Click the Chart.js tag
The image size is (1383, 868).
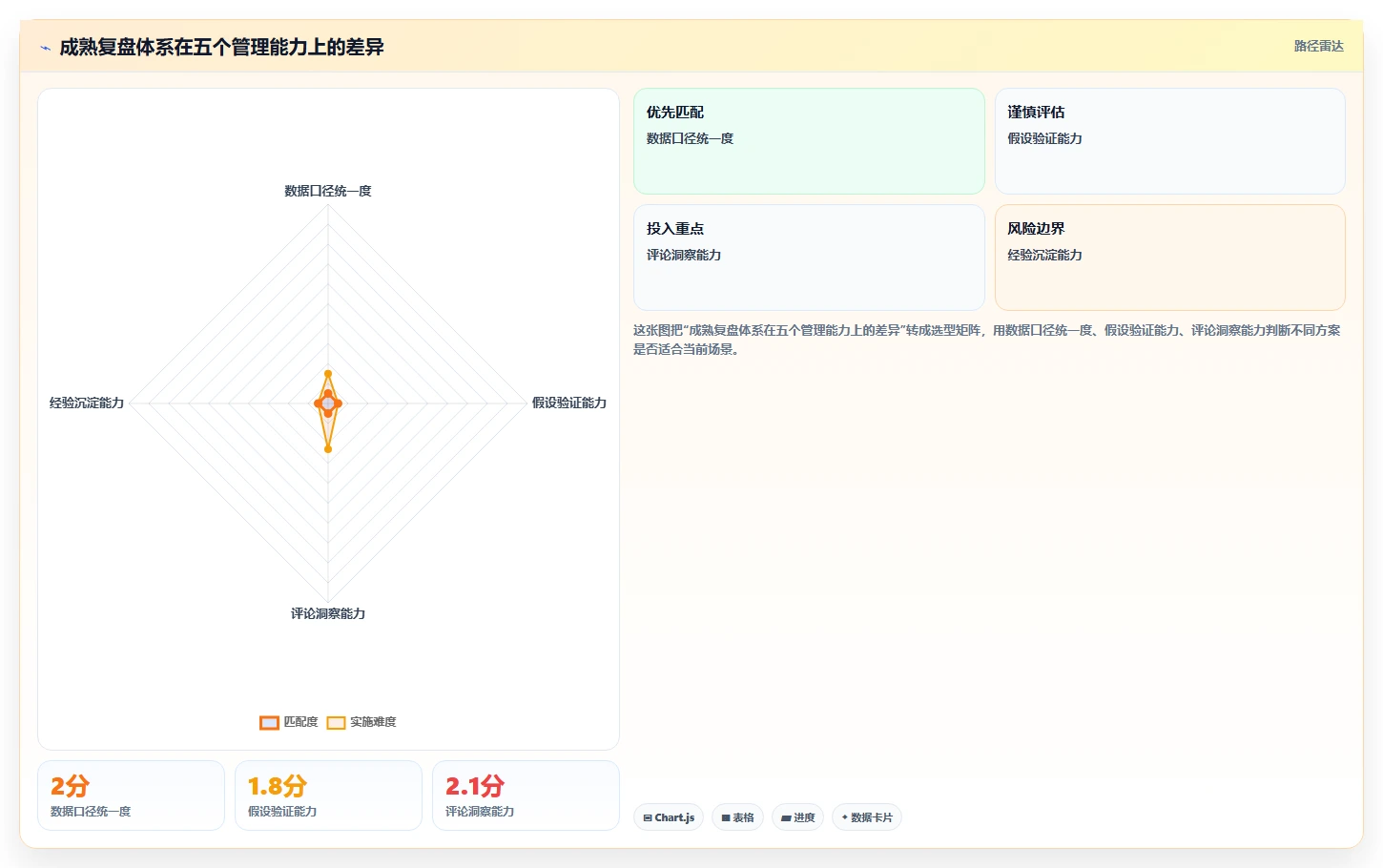[669, 817]
